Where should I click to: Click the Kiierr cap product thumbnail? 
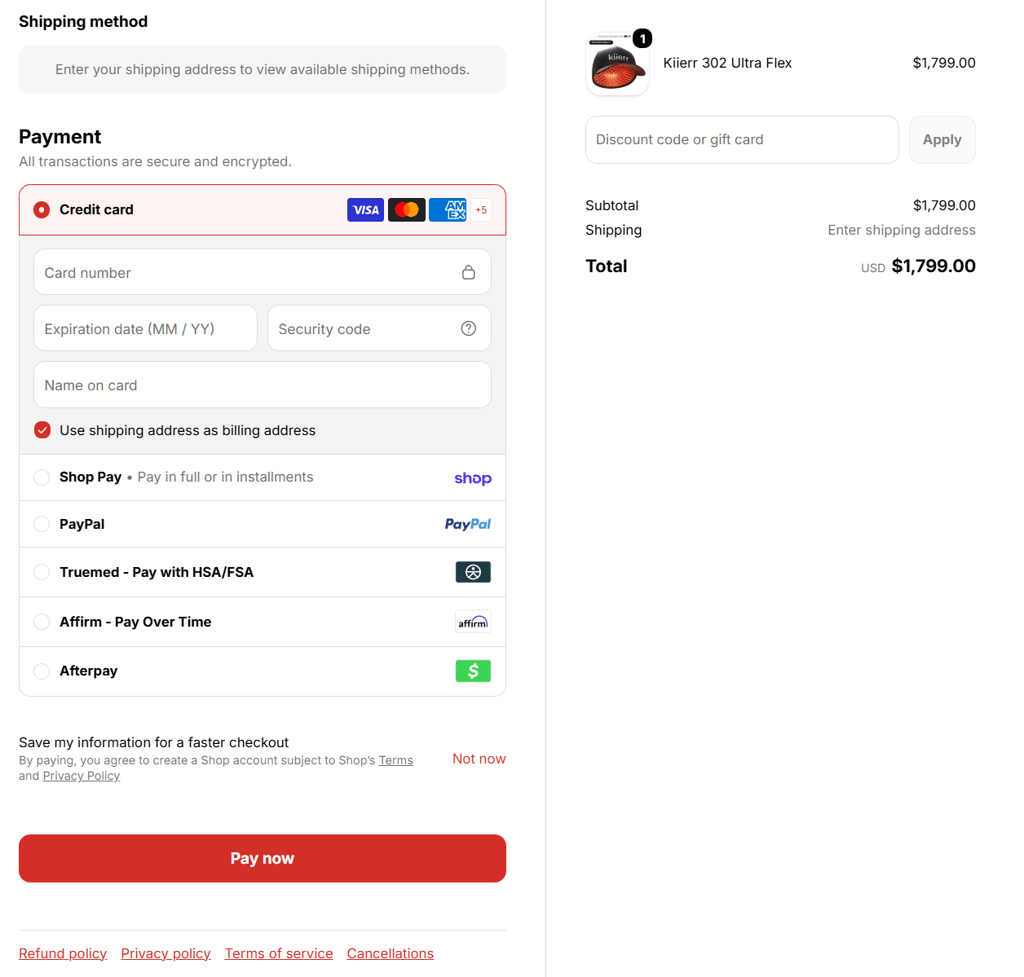coord(617,64)
